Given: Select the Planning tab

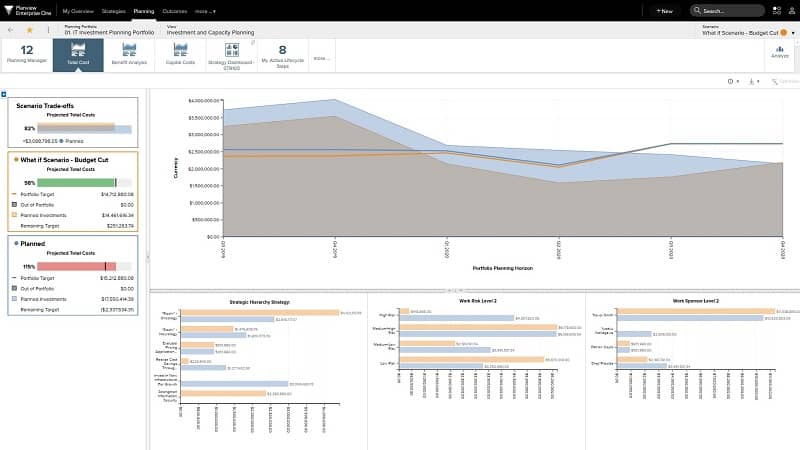Looking at the screenshot, I should (144, 11).
